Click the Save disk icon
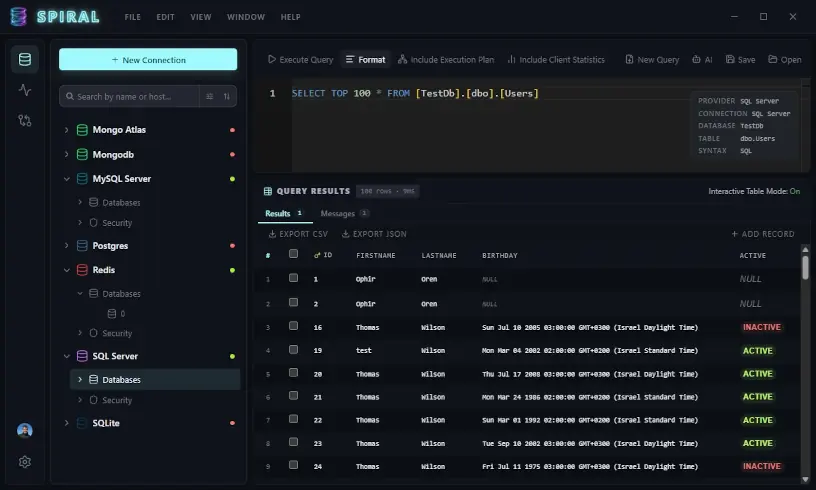Screen dimensions: 816x490 730,59
